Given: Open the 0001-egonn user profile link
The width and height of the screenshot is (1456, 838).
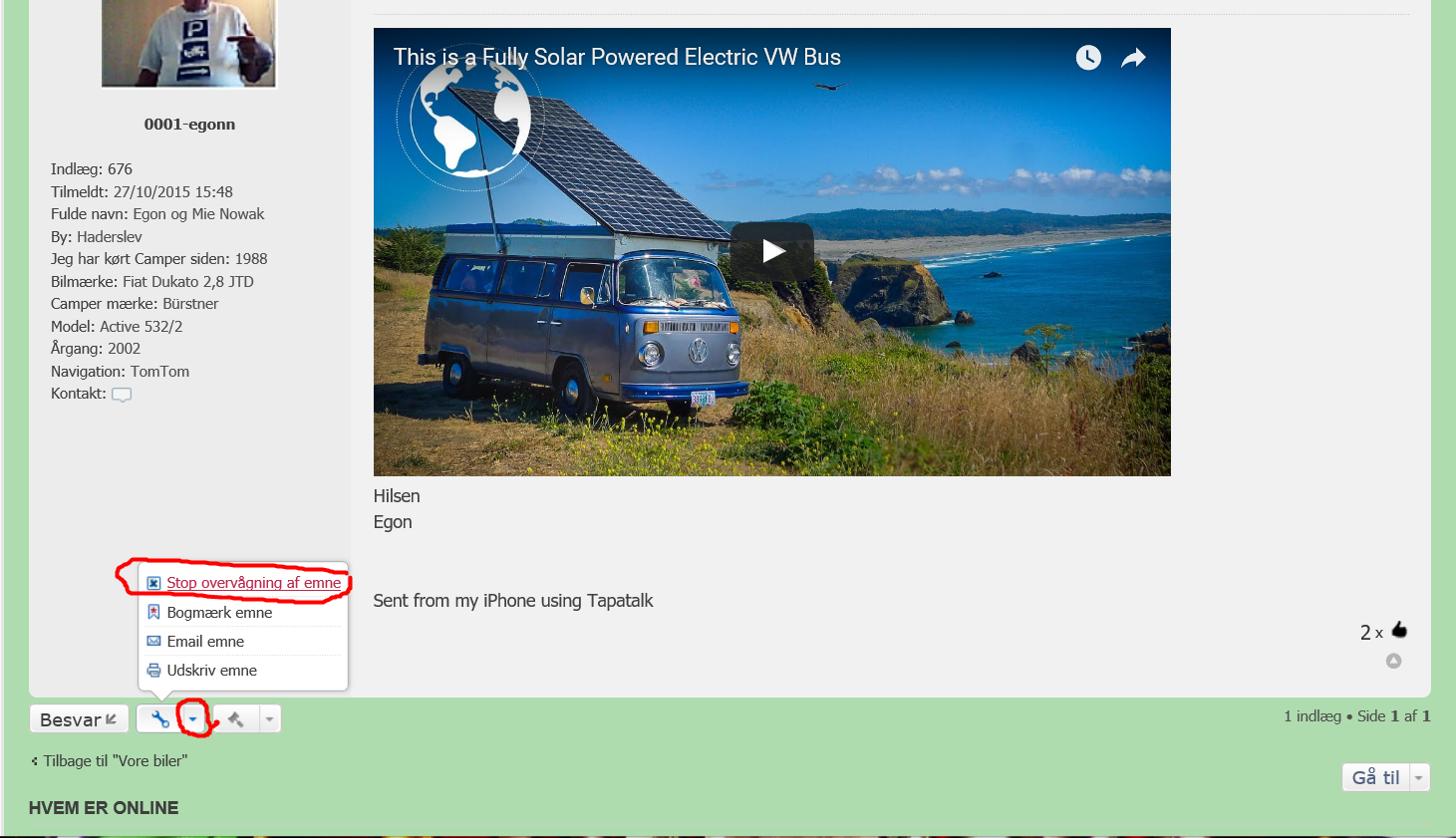Looking at the screenshot, I should coord(189,125).
